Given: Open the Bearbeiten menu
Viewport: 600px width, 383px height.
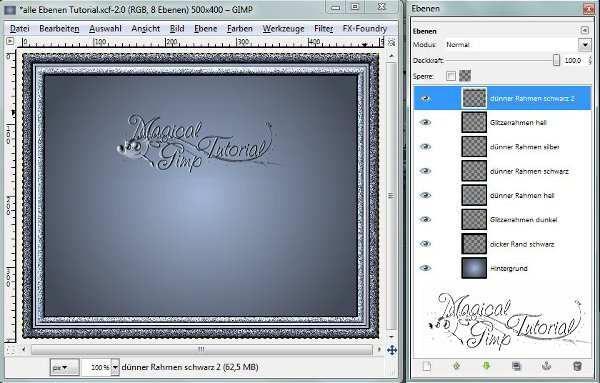Looking at the screenshot, I should tap(59, 29).
